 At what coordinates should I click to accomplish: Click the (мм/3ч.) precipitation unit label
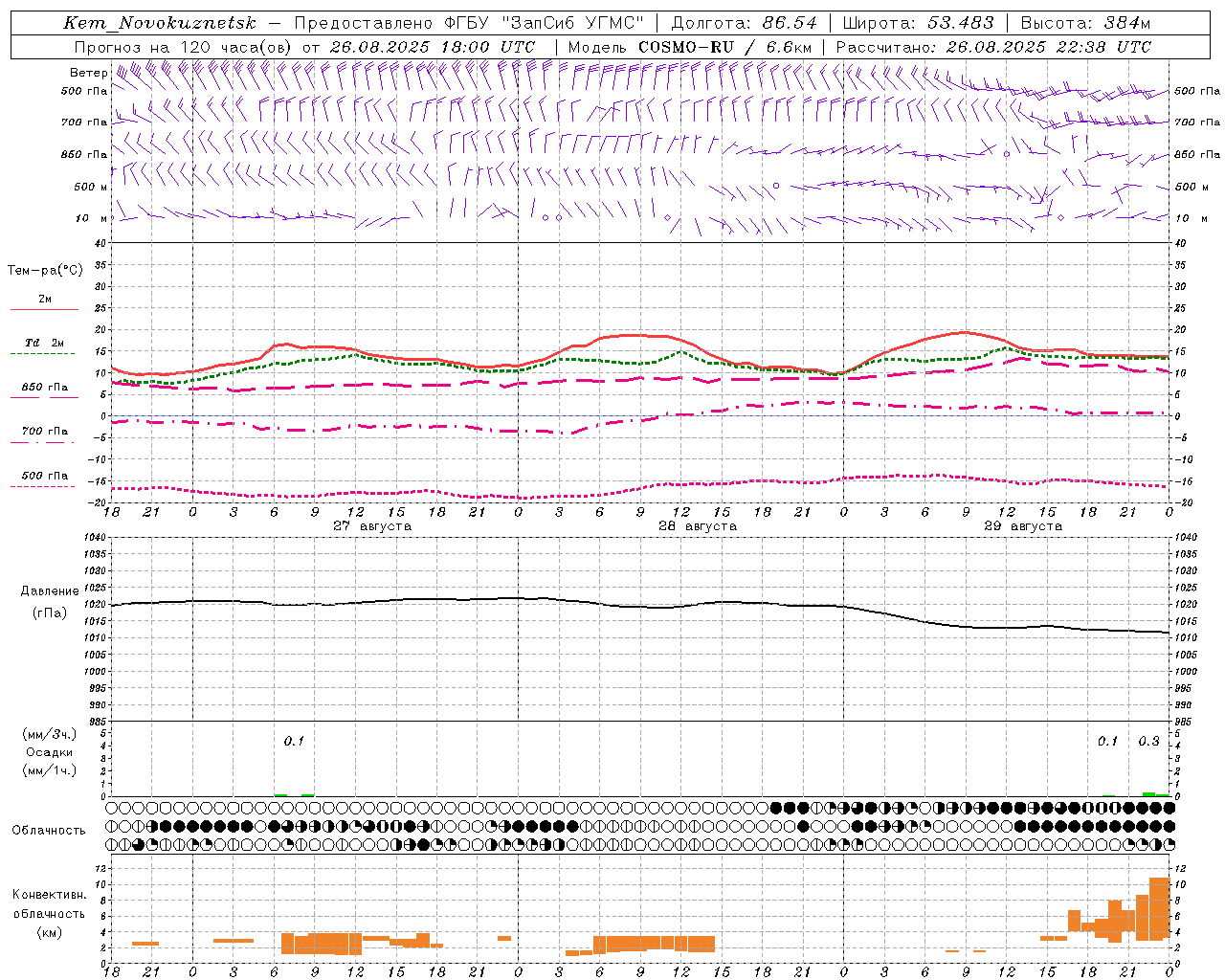(x=50, y=735)
